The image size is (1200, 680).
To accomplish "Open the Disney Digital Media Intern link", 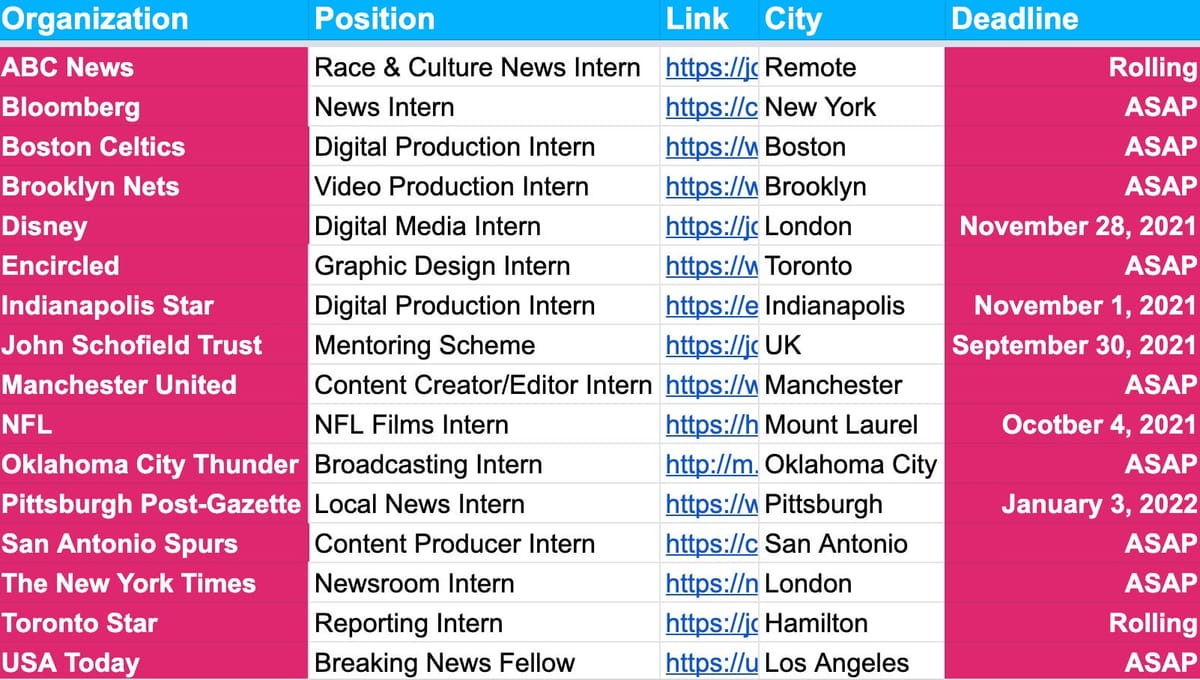I will (x=710, y=226).
